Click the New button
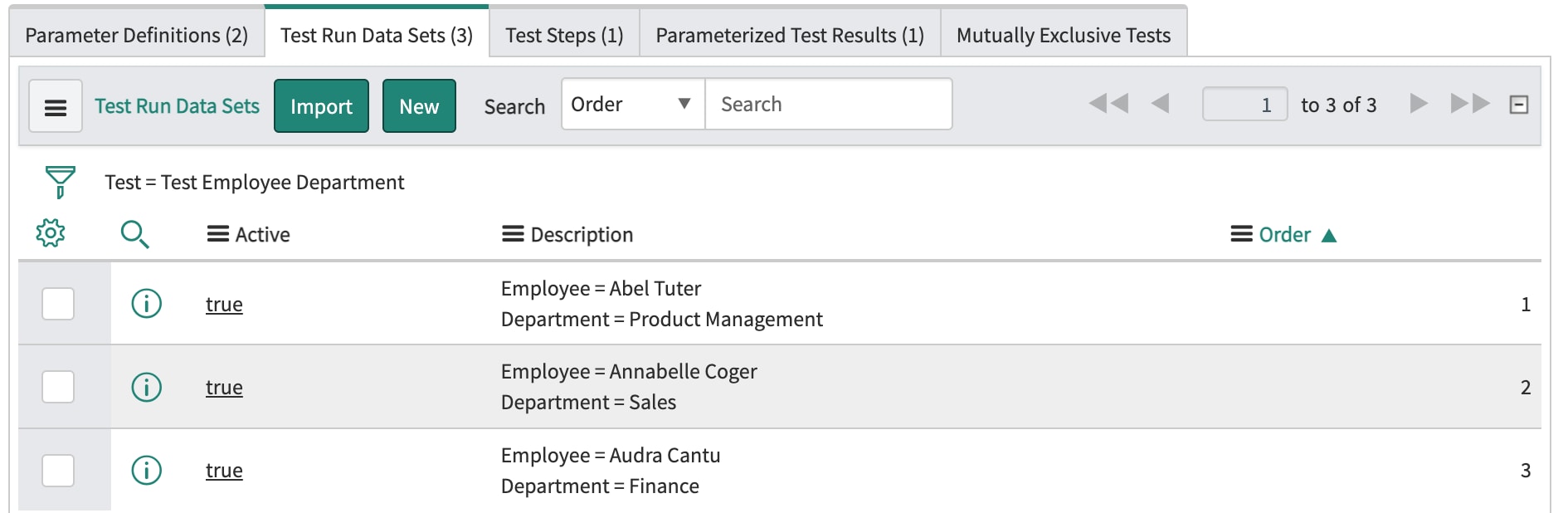The width and height of the screenshot is (1568, 513). click(419, 106)
